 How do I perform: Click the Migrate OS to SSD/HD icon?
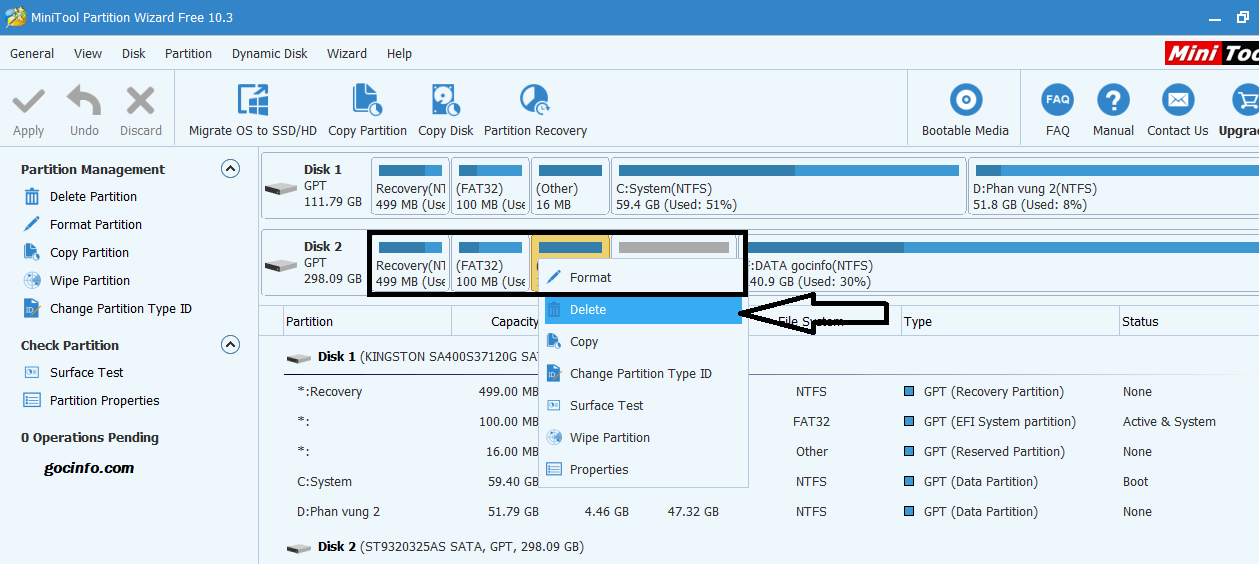(252, 101)
